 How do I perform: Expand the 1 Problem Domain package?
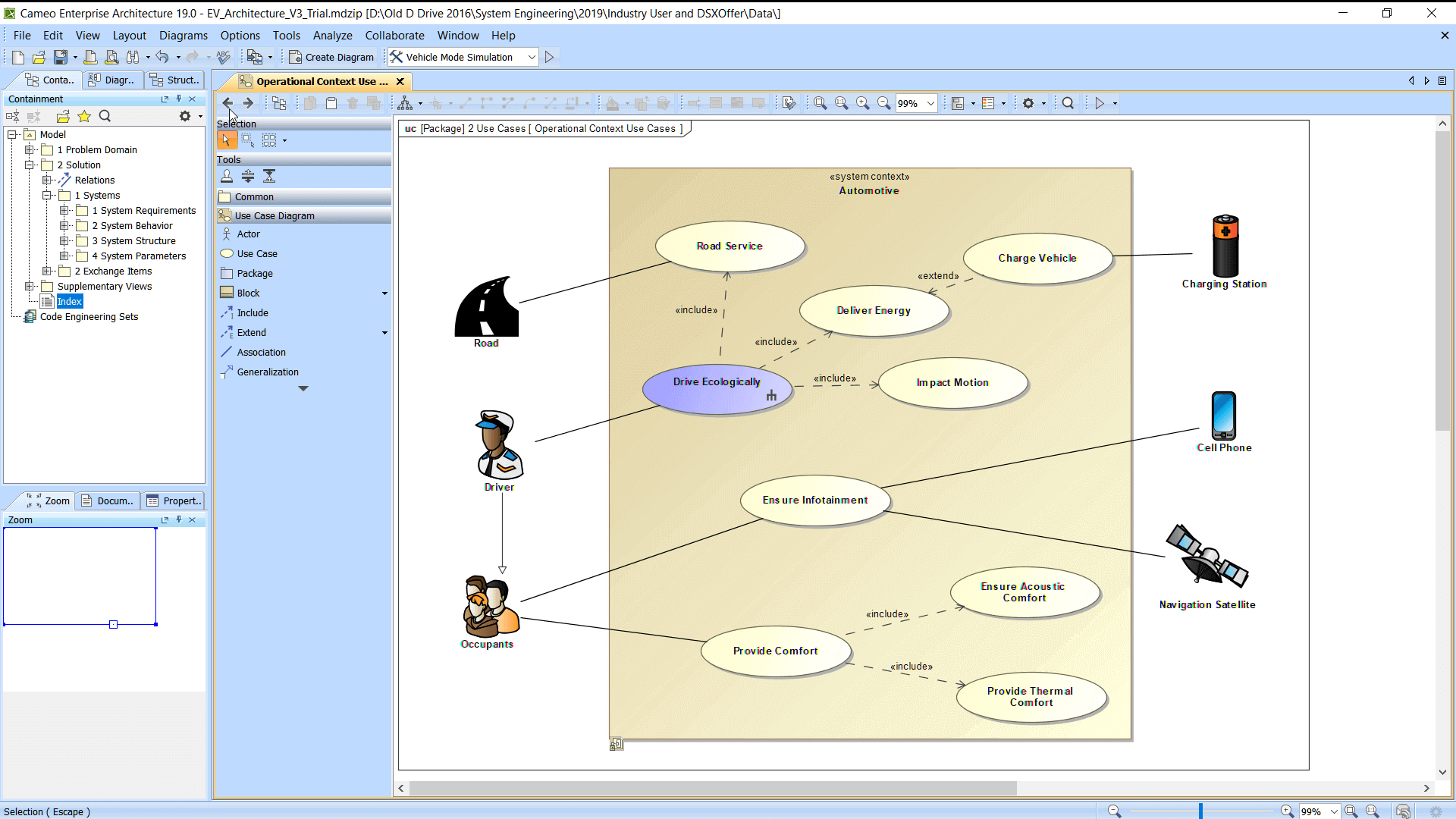point(30,150)
